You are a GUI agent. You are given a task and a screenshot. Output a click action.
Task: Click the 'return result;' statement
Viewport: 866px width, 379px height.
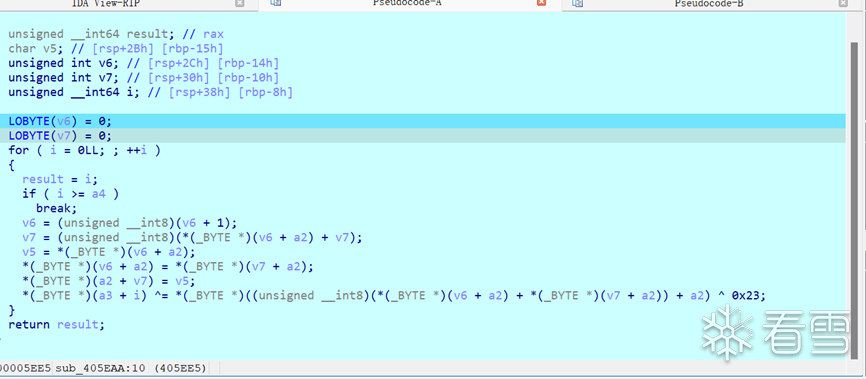click(x=56, y=325)
